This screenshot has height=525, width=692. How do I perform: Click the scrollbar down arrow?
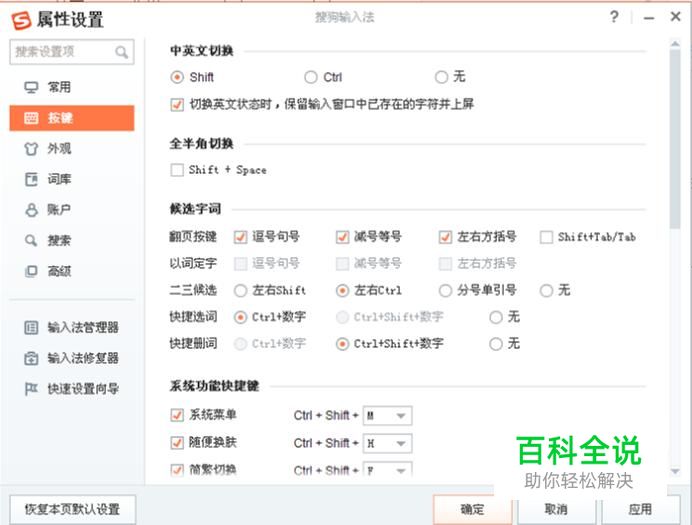tap(675, 472)
